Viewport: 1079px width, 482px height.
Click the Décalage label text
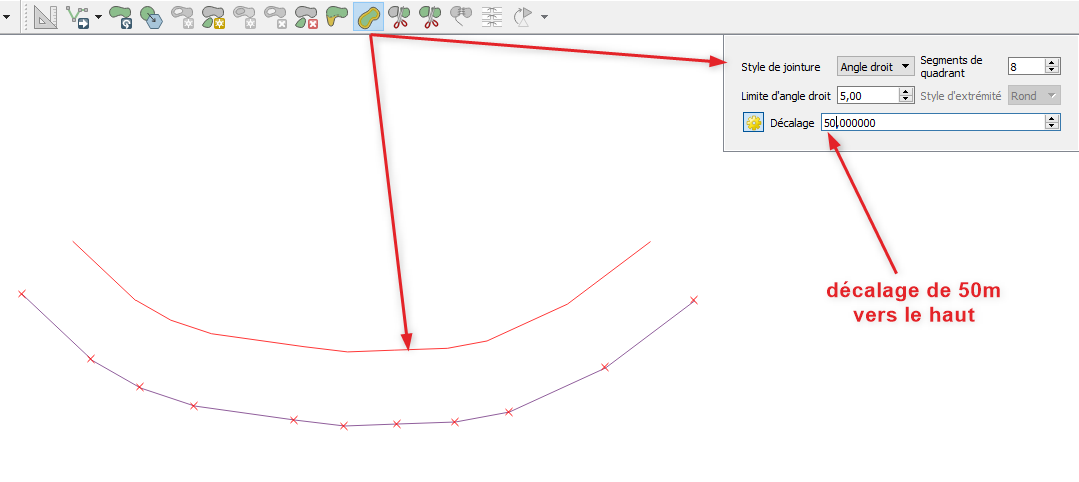pos(793,123)
